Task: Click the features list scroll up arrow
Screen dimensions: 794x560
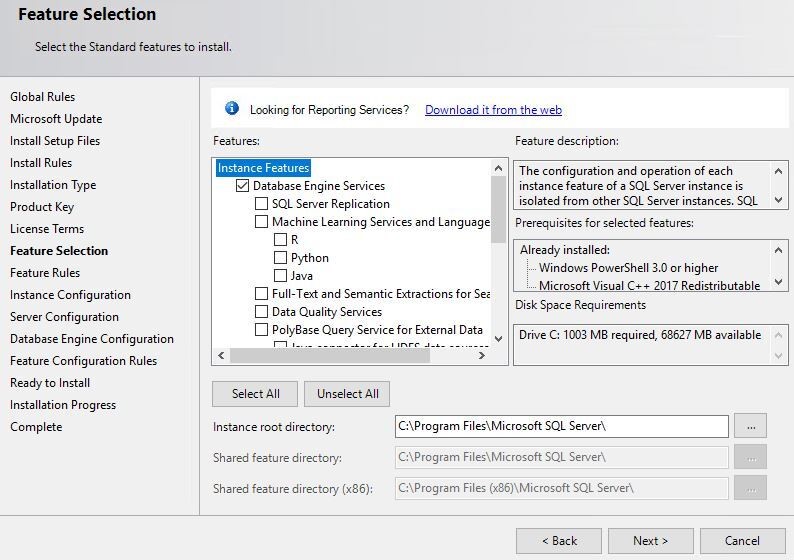Action: pos(498,168)
